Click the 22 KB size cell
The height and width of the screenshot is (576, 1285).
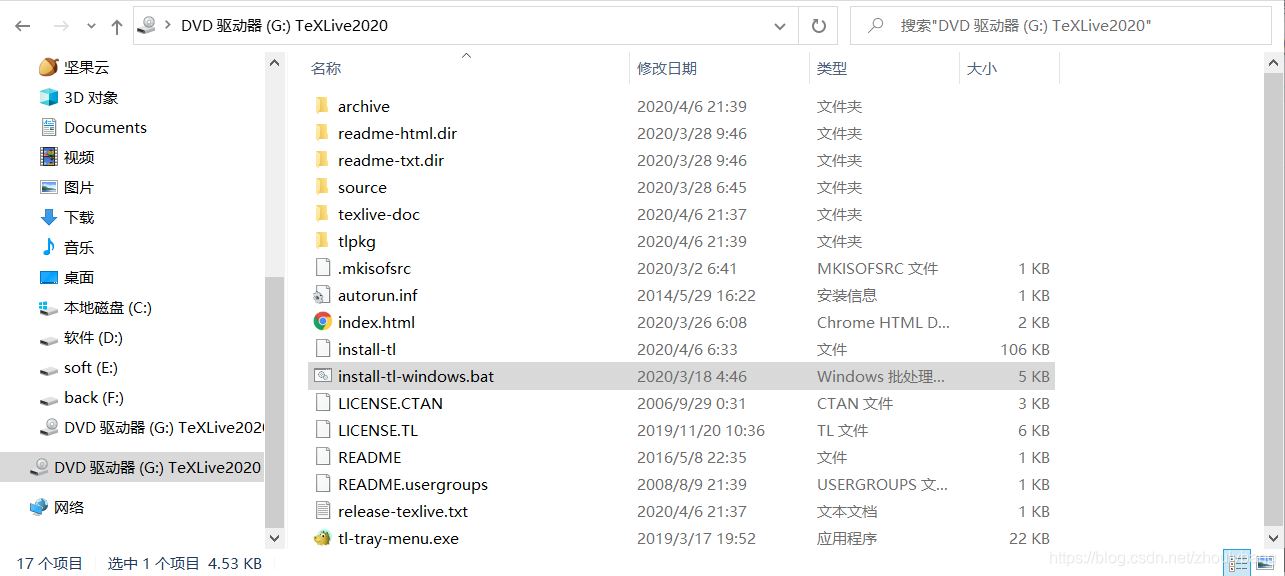click(x=1029, y=538)
